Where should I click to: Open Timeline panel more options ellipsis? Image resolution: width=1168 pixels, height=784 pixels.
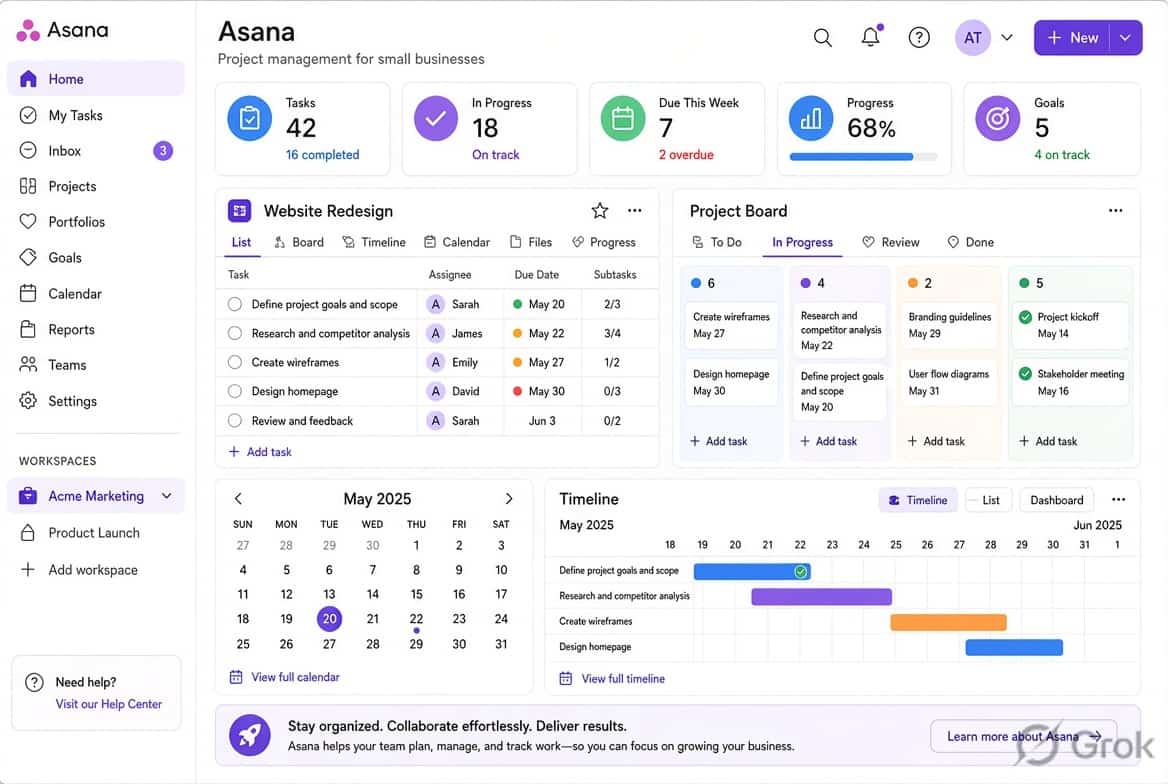click(x=1118, y=500)
